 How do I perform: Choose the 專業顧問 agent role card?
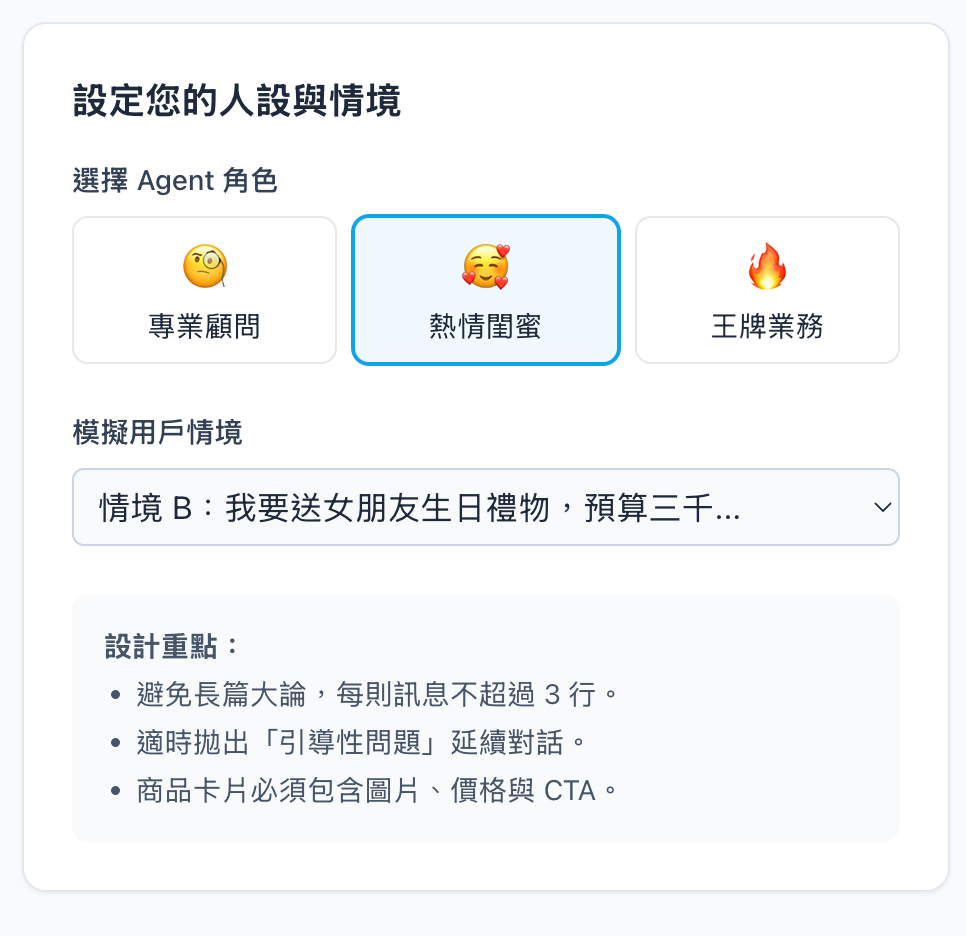(x=204, y=289)
